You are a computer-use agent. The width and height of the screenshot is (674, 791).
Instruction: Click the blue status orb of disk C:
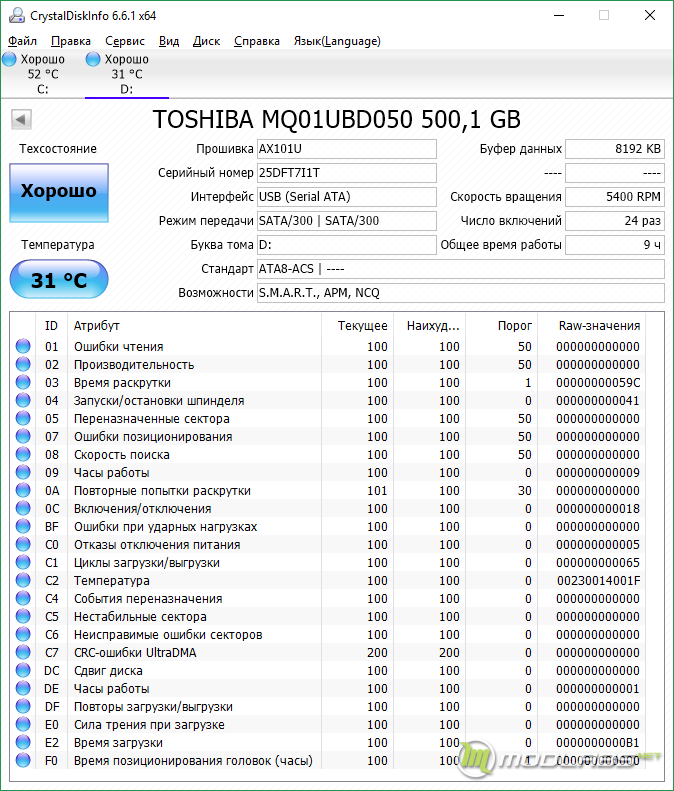click(9, 60)
